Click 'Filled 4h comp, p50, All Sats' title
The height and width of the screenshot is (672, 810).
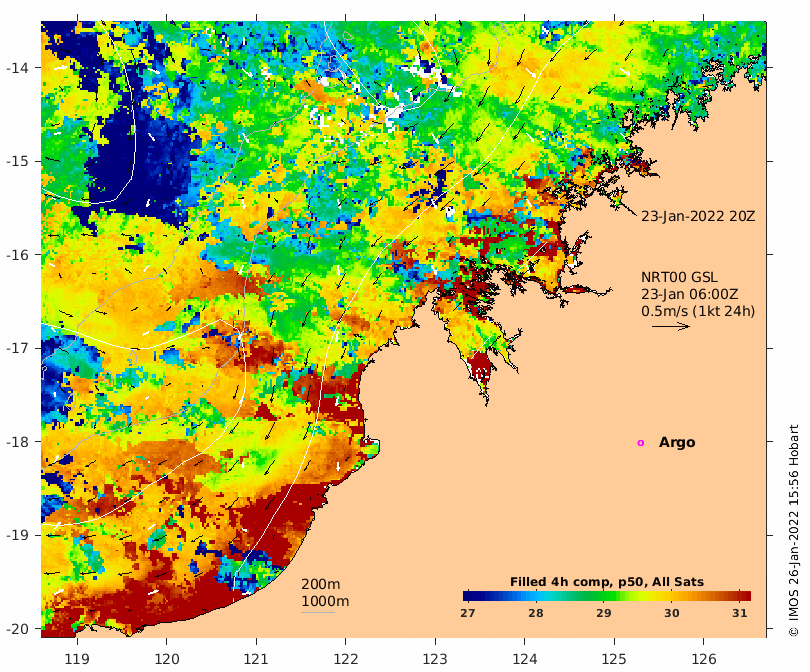606,582
